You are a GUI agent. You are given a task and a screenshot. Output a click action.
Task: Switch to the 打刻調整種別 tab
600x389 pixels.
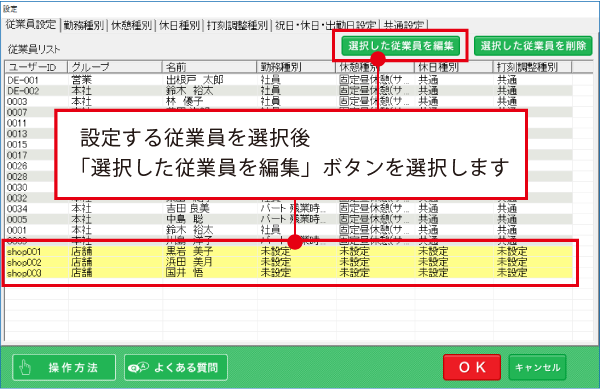pos(237,26)
